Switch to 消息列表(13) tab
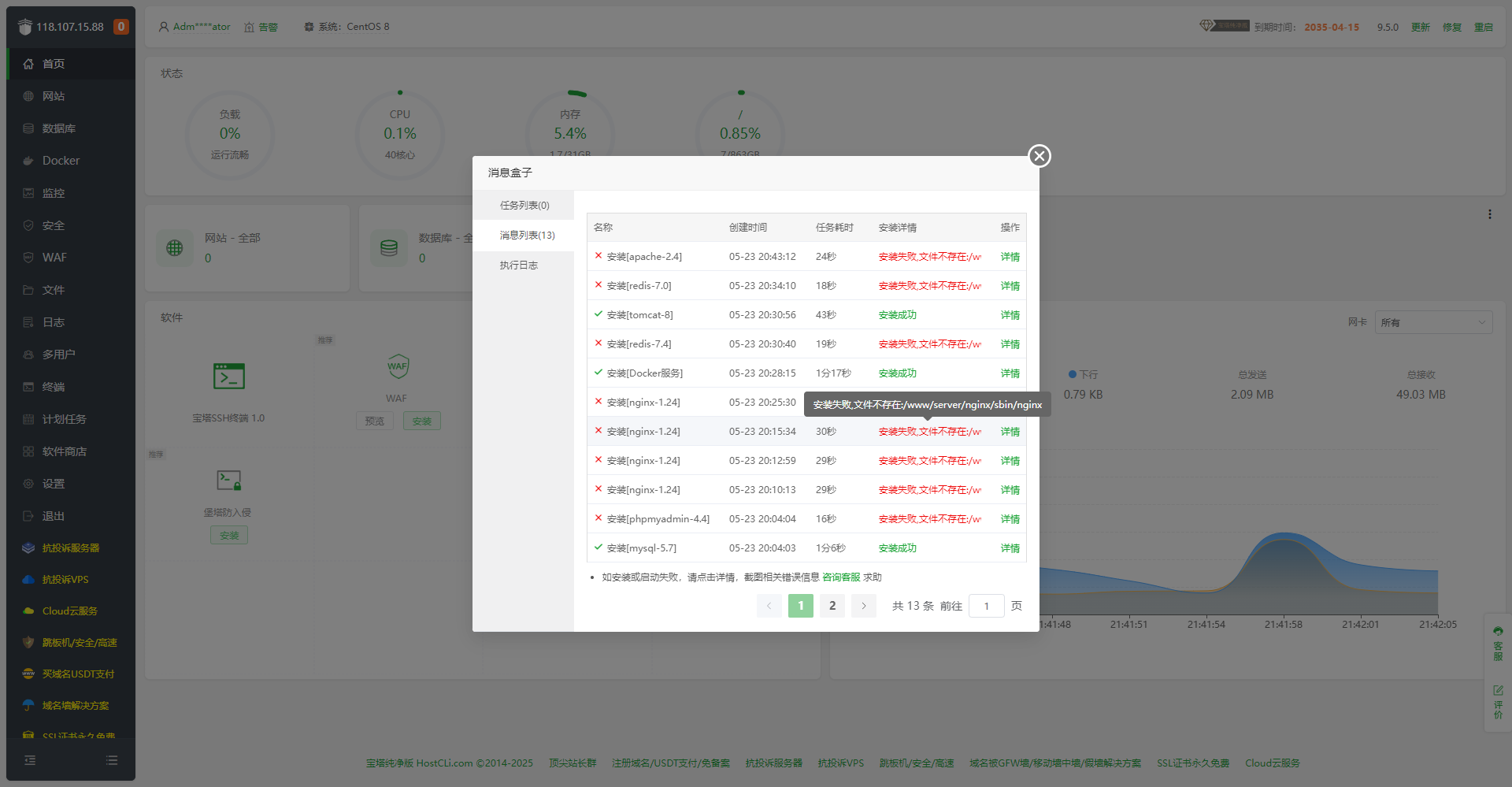Viewport: 1512px width, 787px height. click(524, 235)
